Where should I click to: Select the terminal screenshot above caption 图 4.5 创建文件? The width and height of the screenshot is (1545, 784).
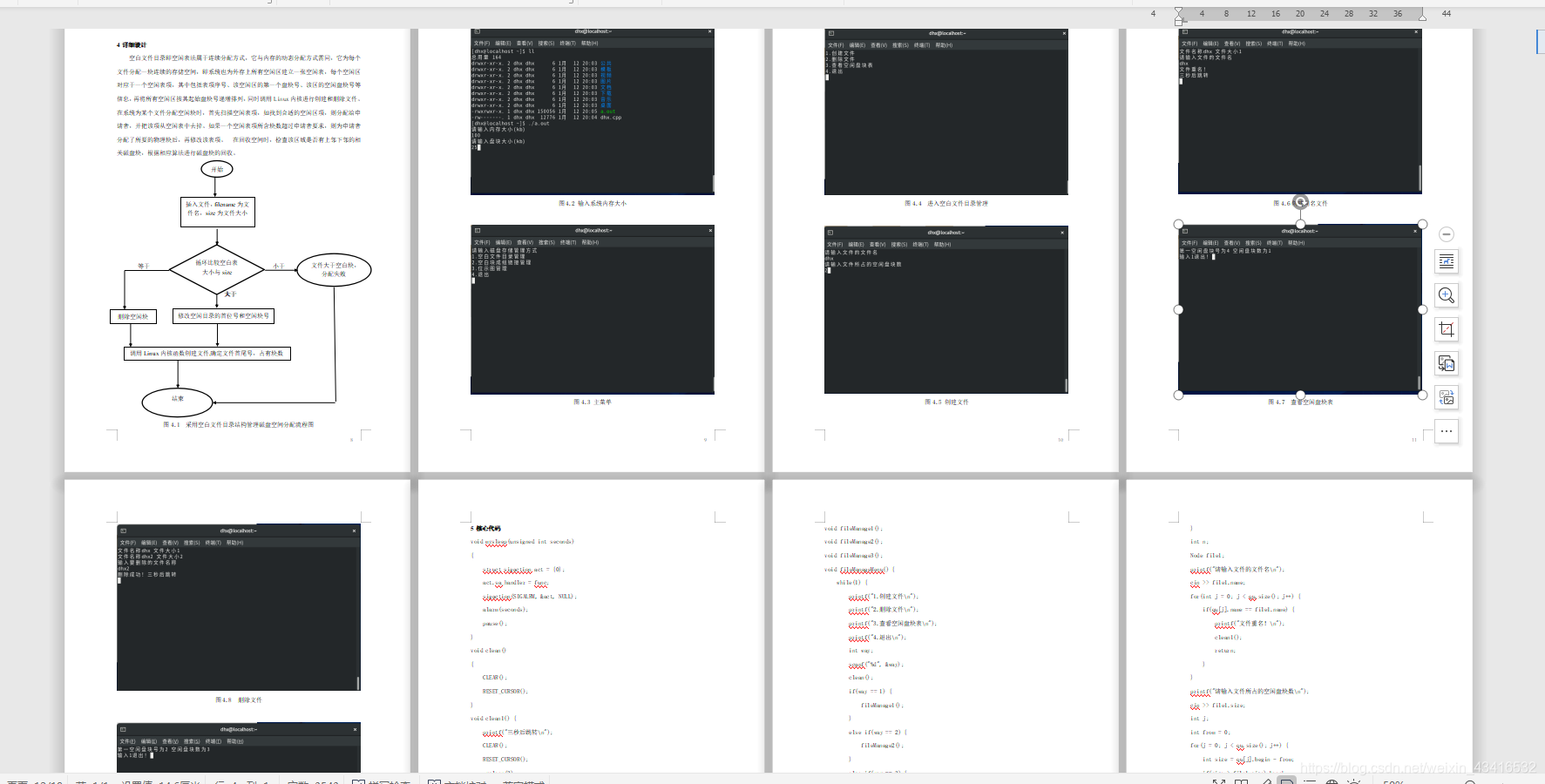point(946,310)
